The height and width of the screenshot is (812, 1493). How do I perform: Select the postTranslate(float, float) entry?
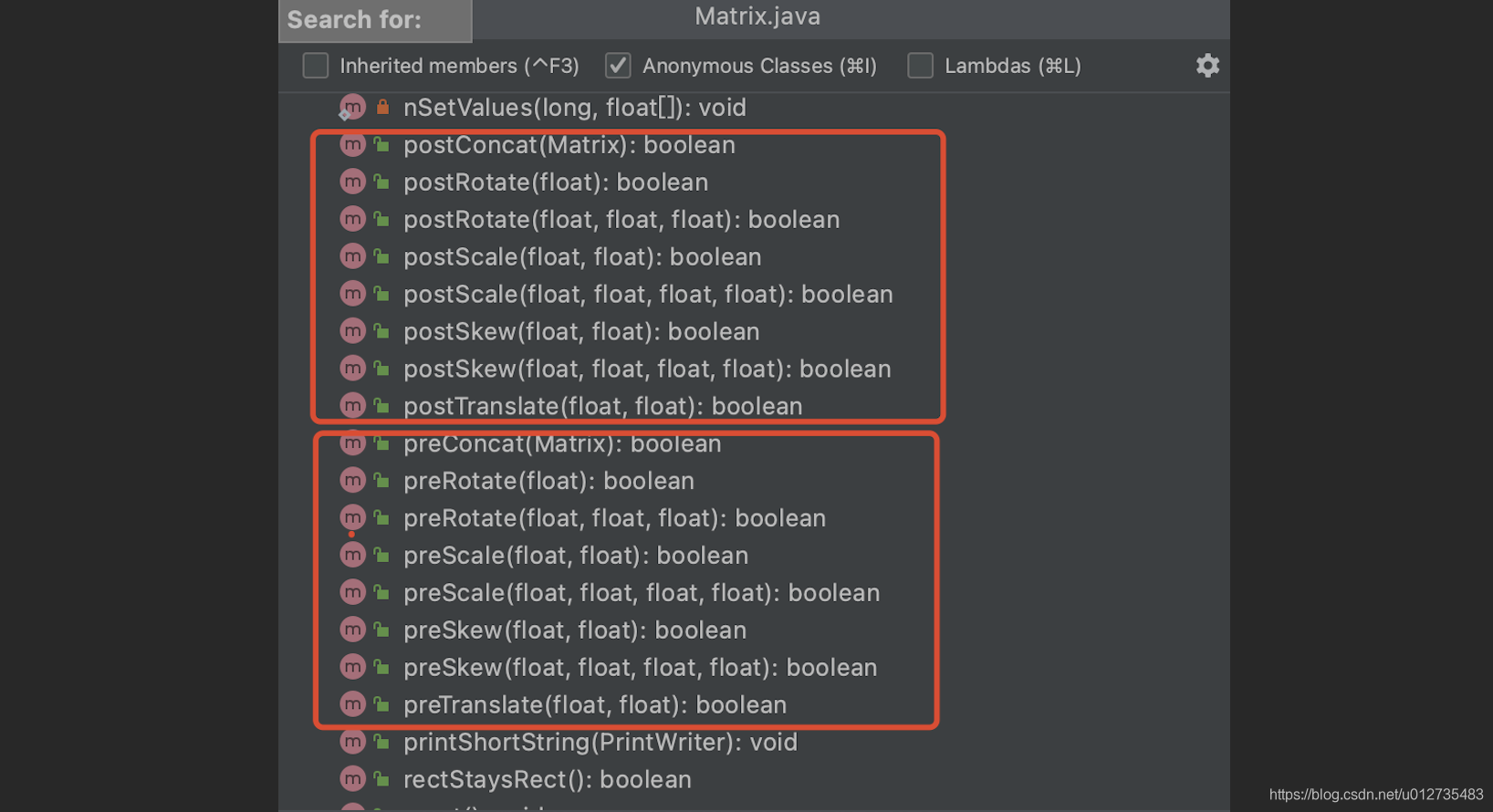602,405
